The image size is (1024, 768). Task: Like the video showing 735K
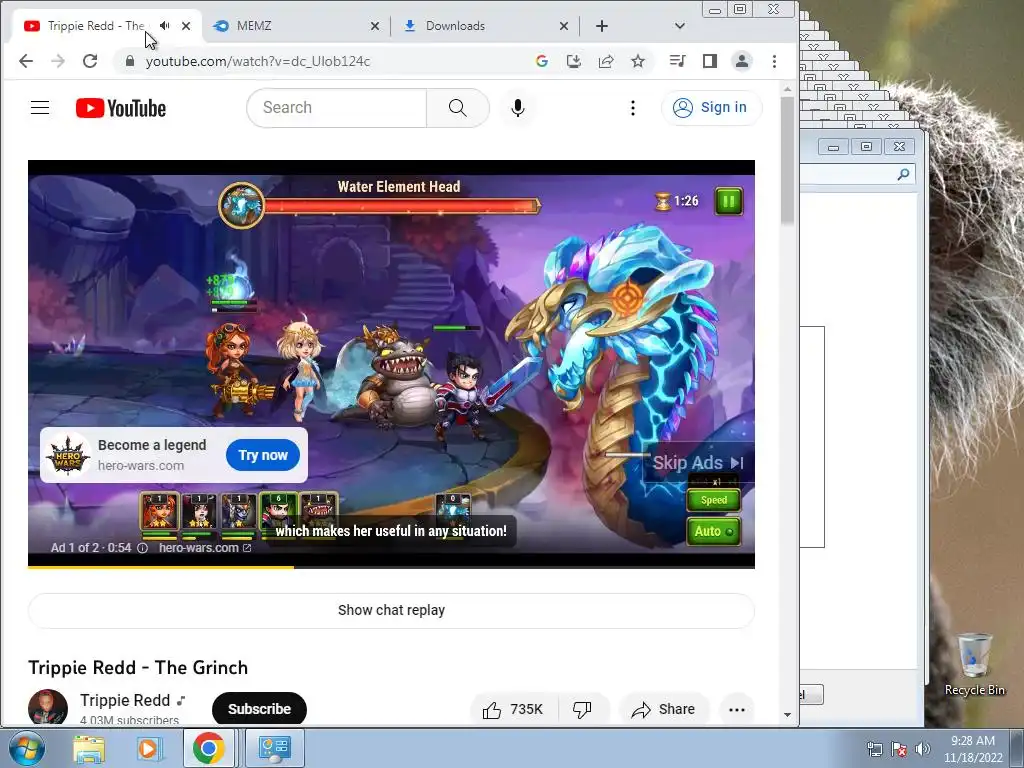point(513,710)
